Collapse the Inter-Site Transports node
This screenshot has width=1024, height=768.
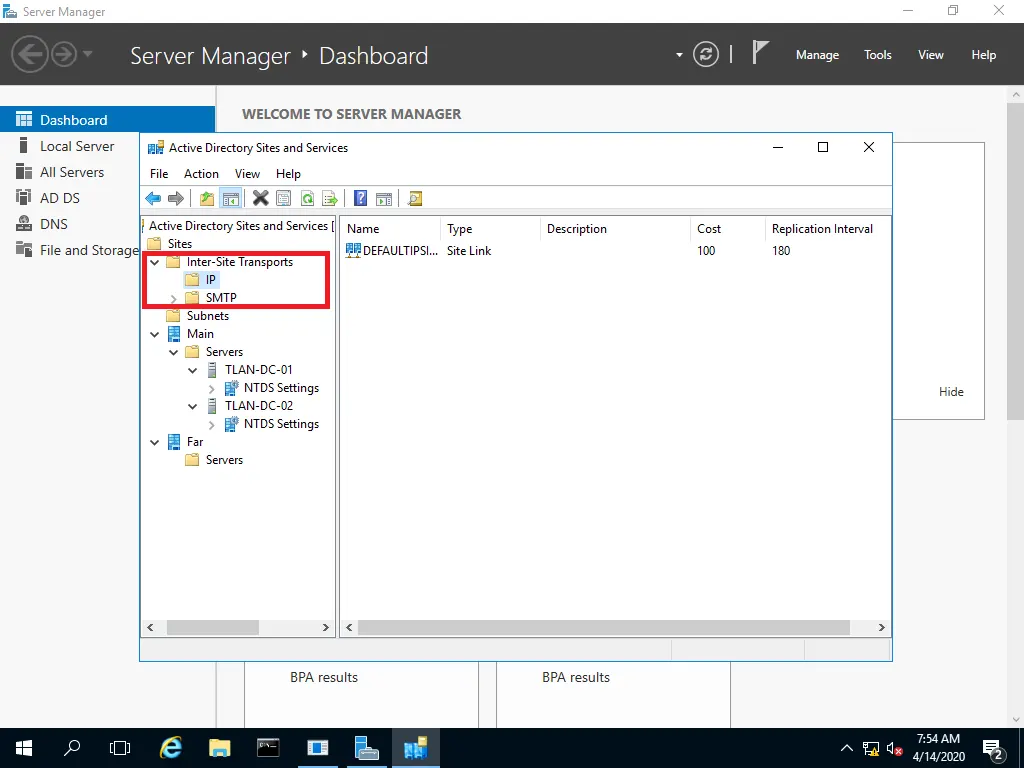tap(155, 263)
